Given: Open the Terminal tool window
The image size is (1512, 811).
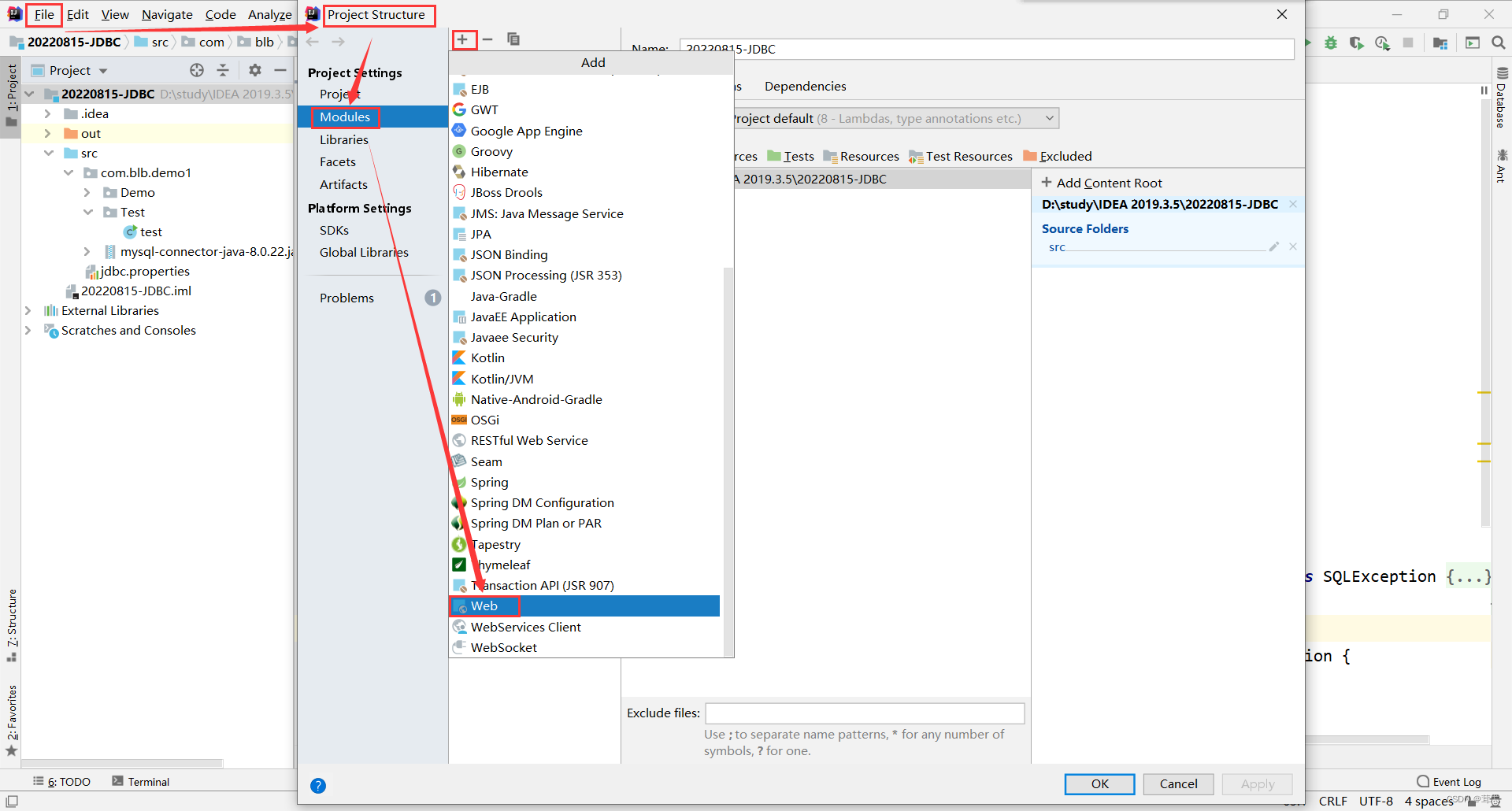Looking at the screenshot, I should tap(141, 781).
